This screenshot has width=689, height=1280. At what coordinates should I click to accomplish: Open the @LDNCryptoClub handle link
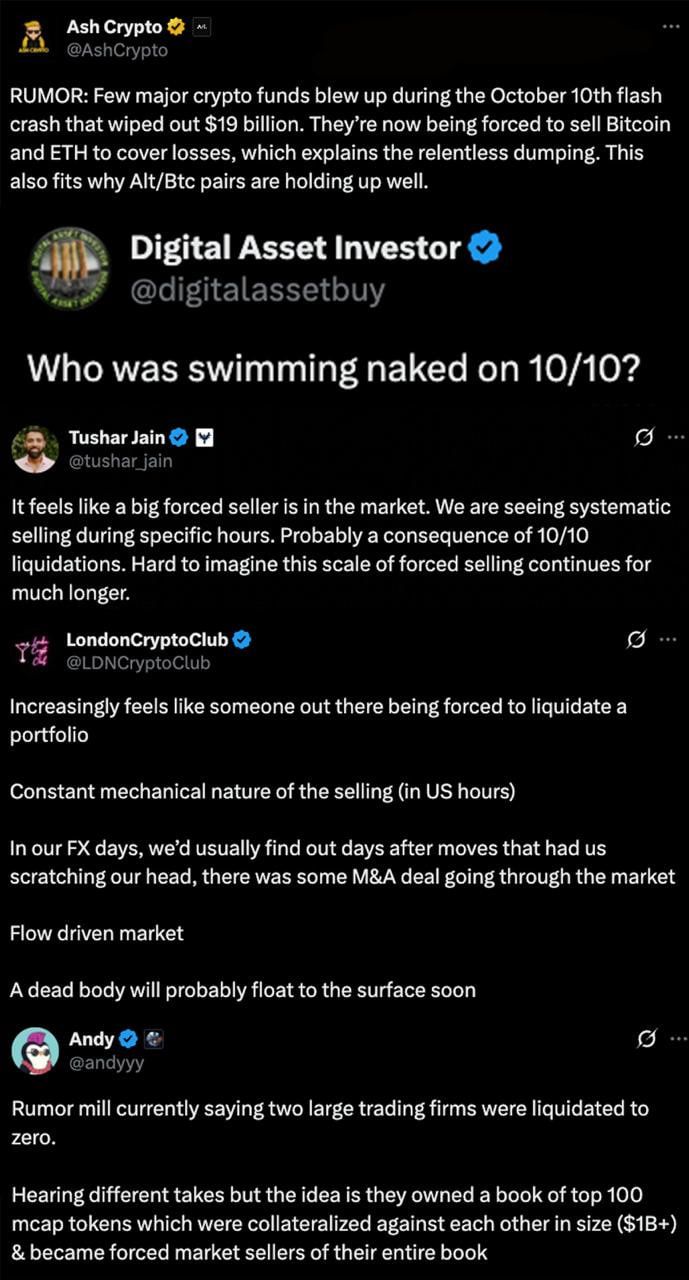point(138,662)
